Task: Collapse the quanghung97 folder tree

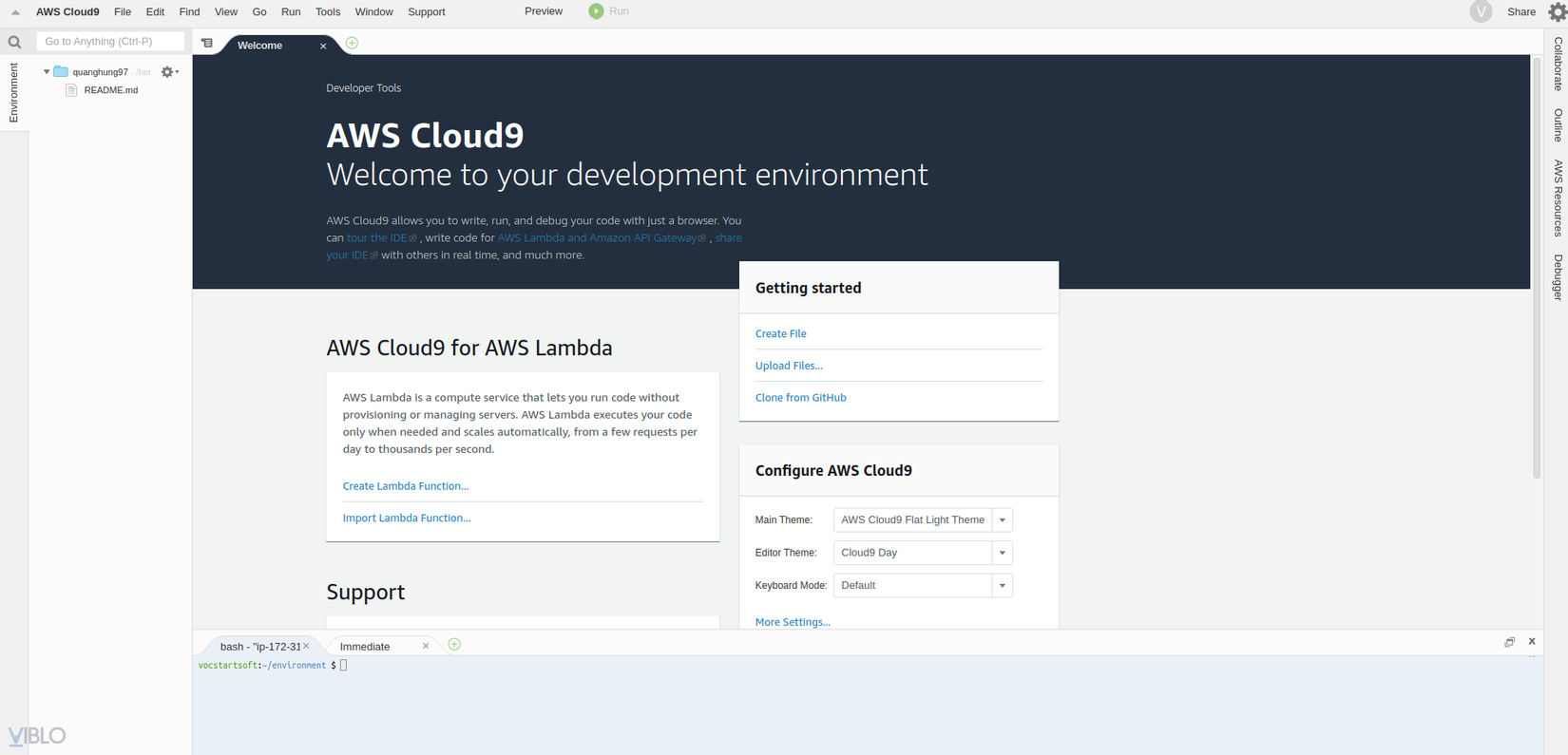Action: 47,72
